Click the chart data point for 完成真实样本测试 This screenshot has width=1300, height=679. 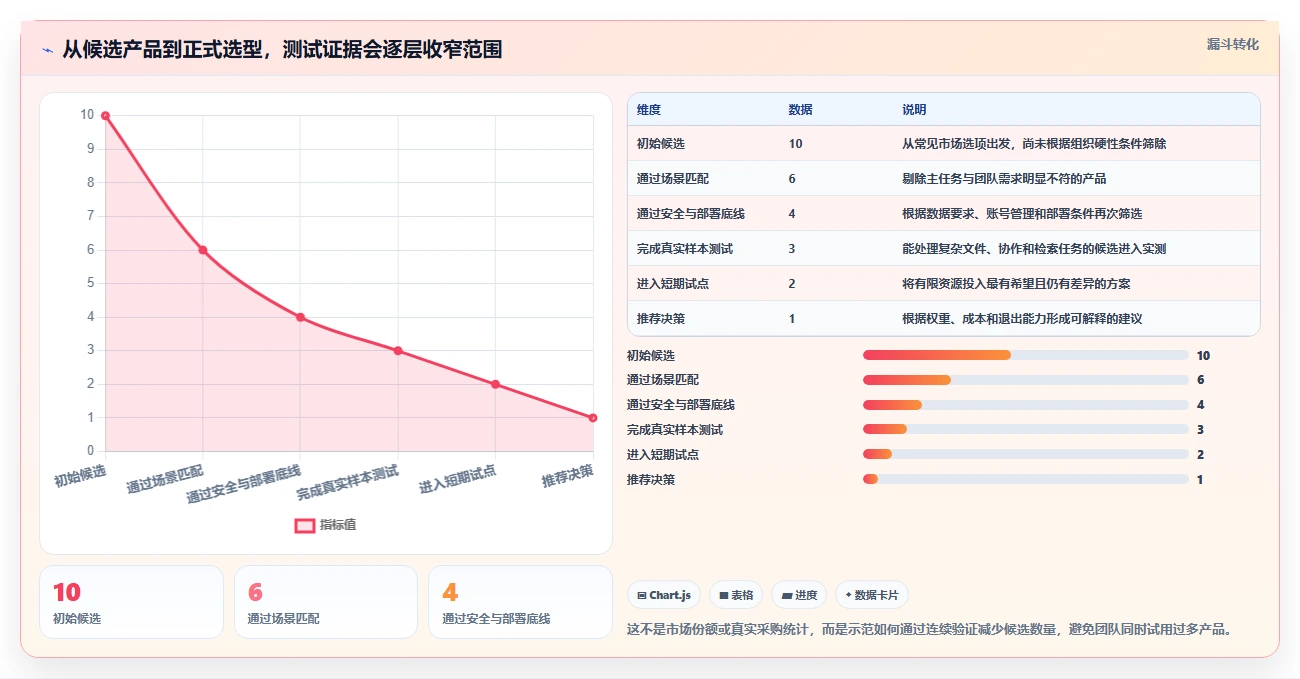click(x=398, y=351)
